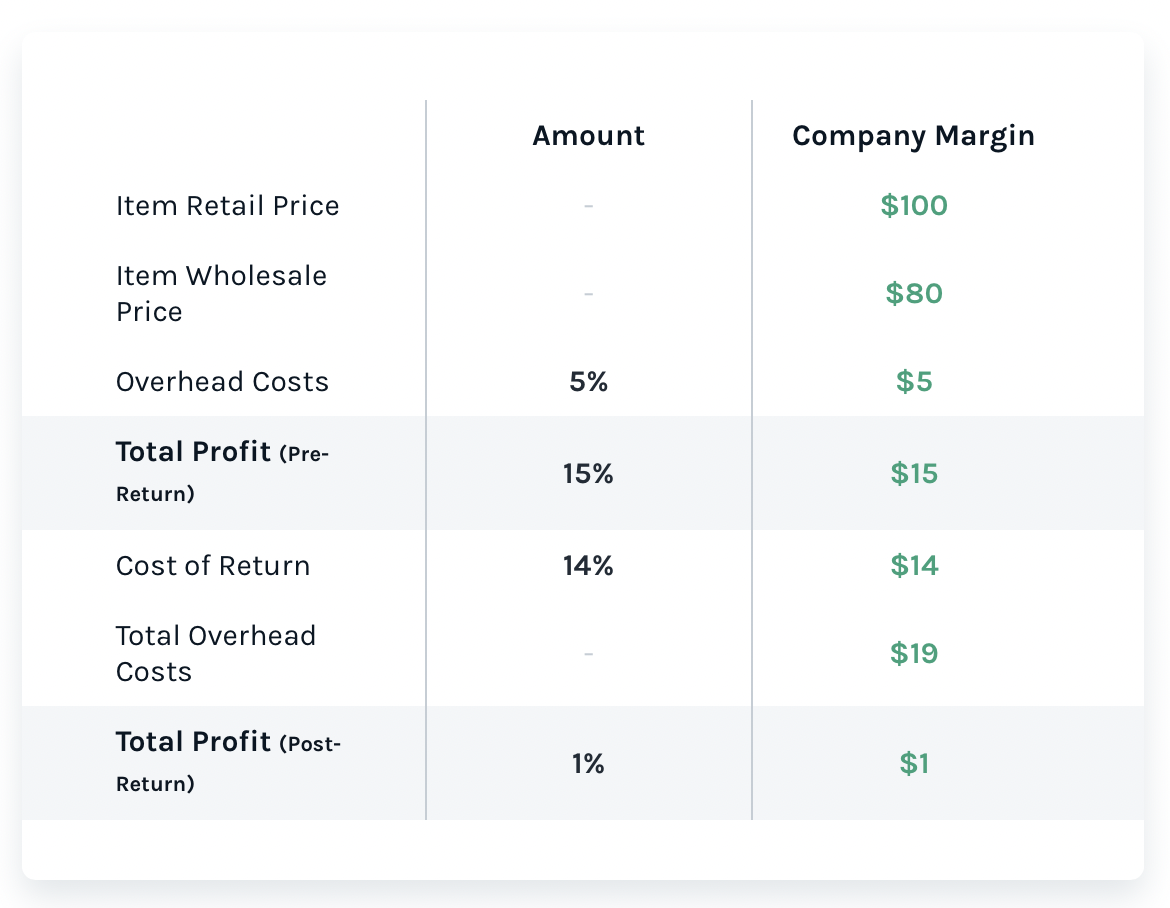
Task: Click the $80 wholesale price value
Action: 914,293
